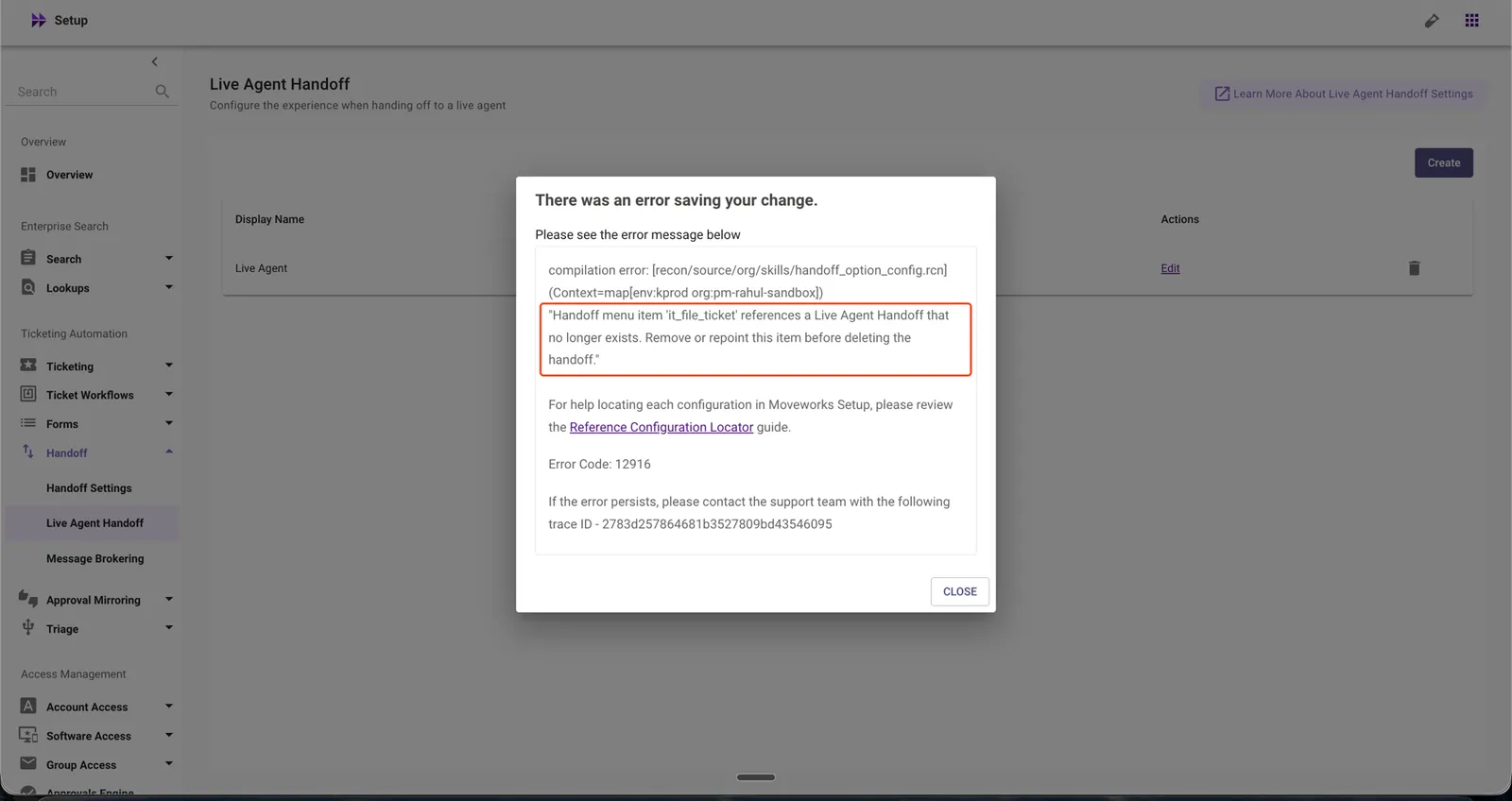Click the Forms list icon
Viewport: 1512px width, 801px height.
(x=28, y=423)
